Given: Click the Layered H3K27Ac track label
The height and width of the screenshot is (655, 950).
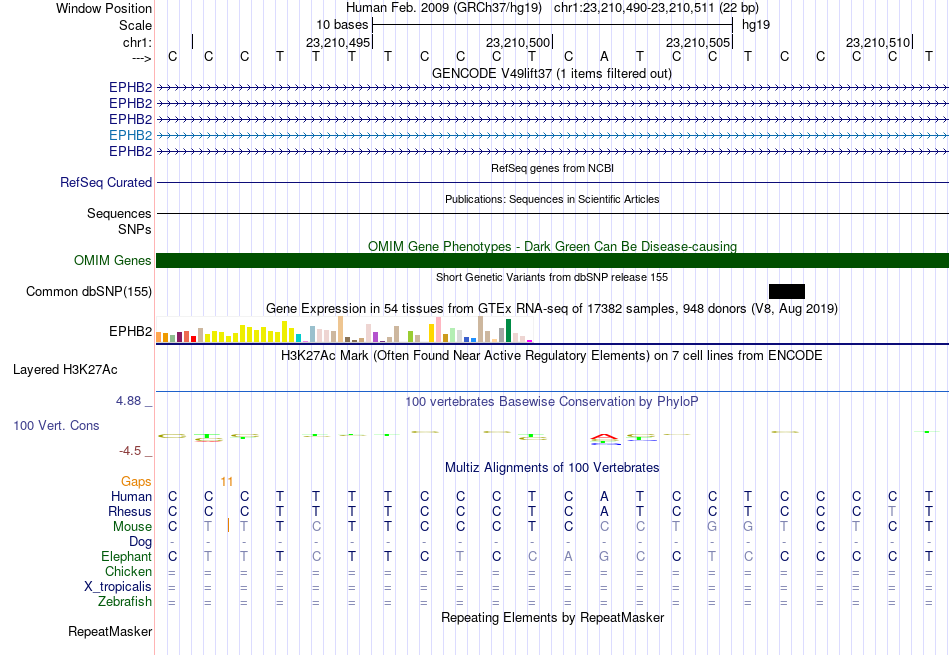Looking at the screenshot, I should [x=65, y=370].
